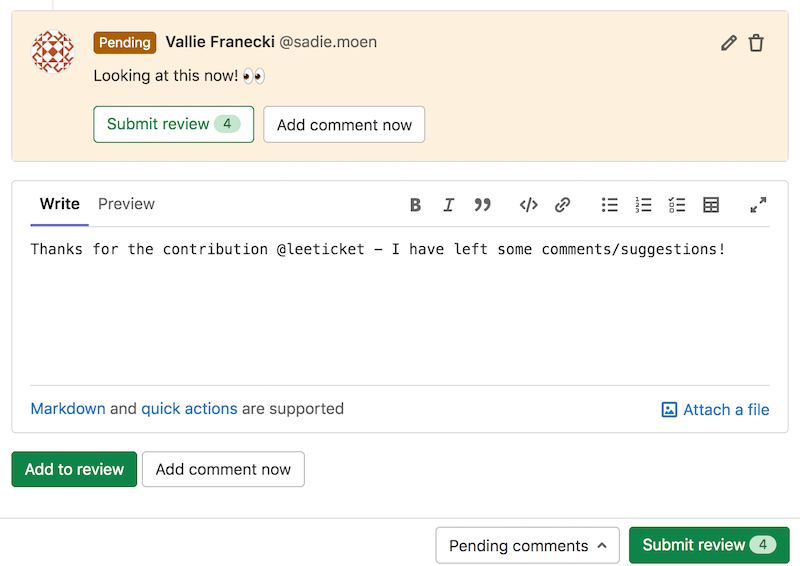Click Attach a file

pyautogui.click(x=715, y=410)
